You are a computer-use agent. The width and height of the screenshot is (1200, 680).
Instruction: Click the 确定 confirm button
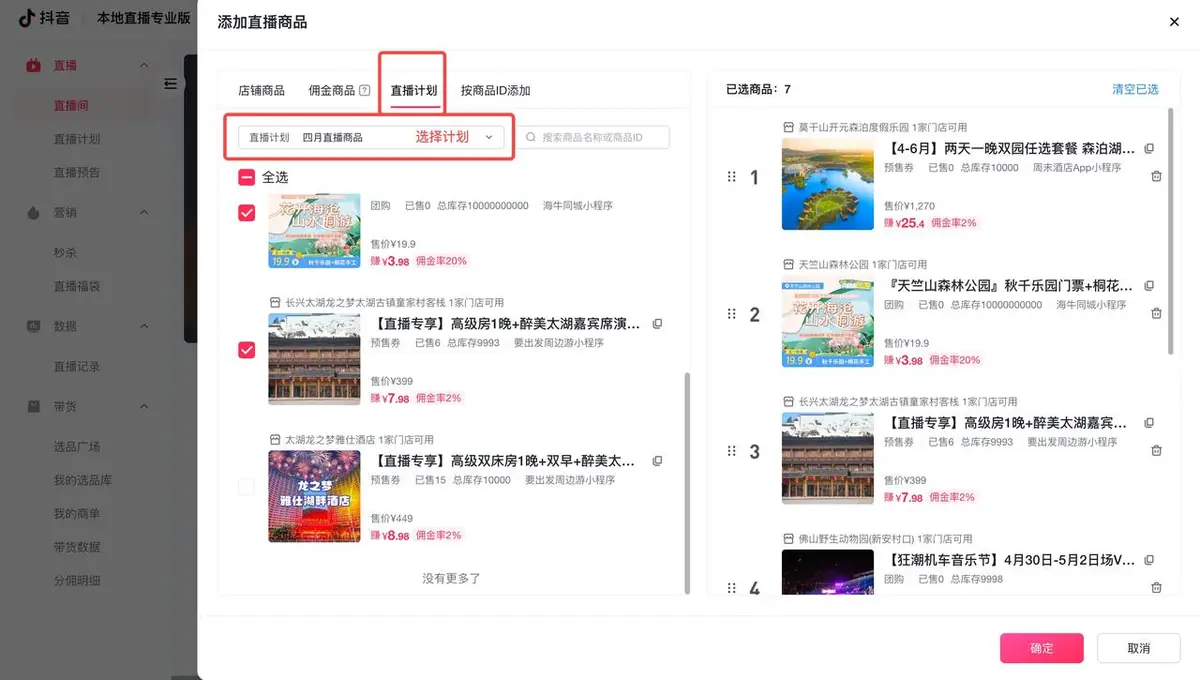1041,648
